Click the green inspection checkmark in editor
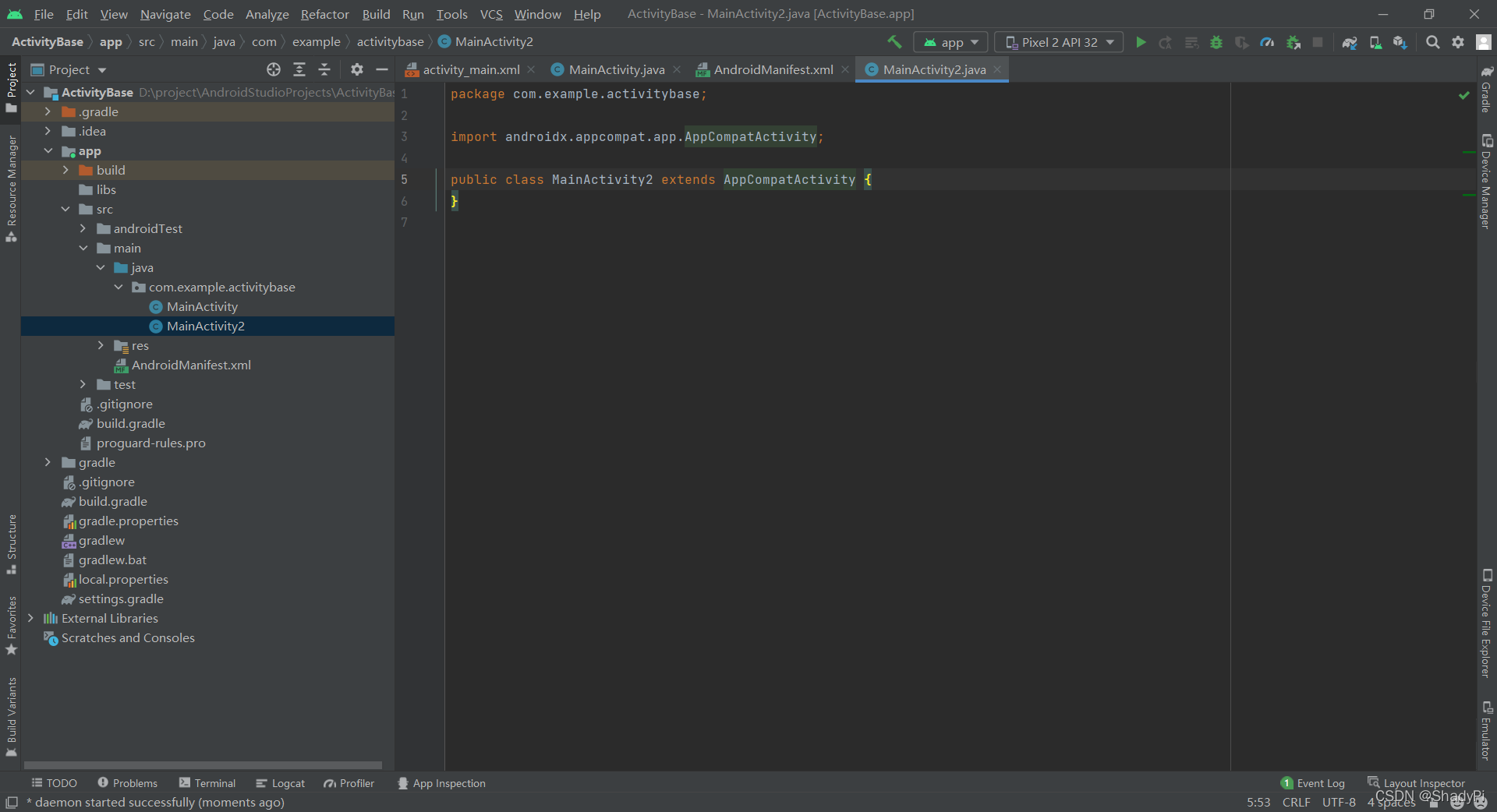Screen dimensions: 1497x812 tap(1464, 95)
